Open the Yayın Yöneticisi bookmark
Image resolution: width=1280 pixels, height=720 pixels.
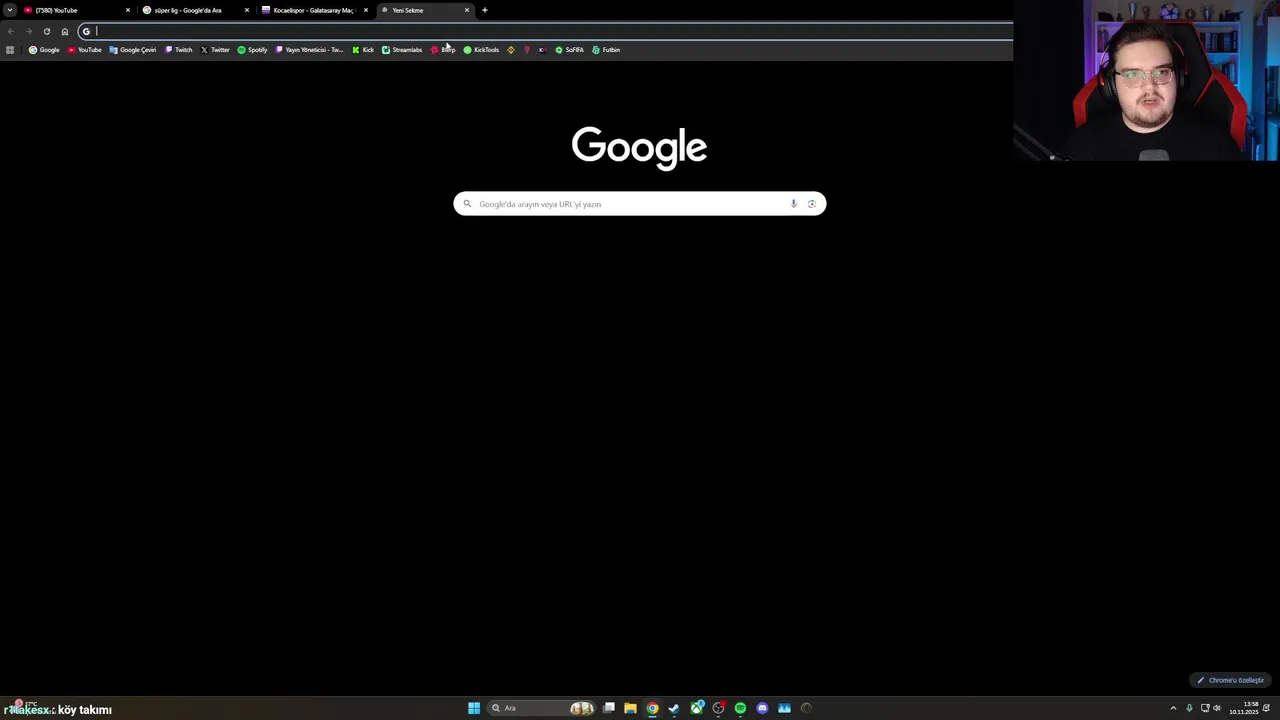coord(309,50)
